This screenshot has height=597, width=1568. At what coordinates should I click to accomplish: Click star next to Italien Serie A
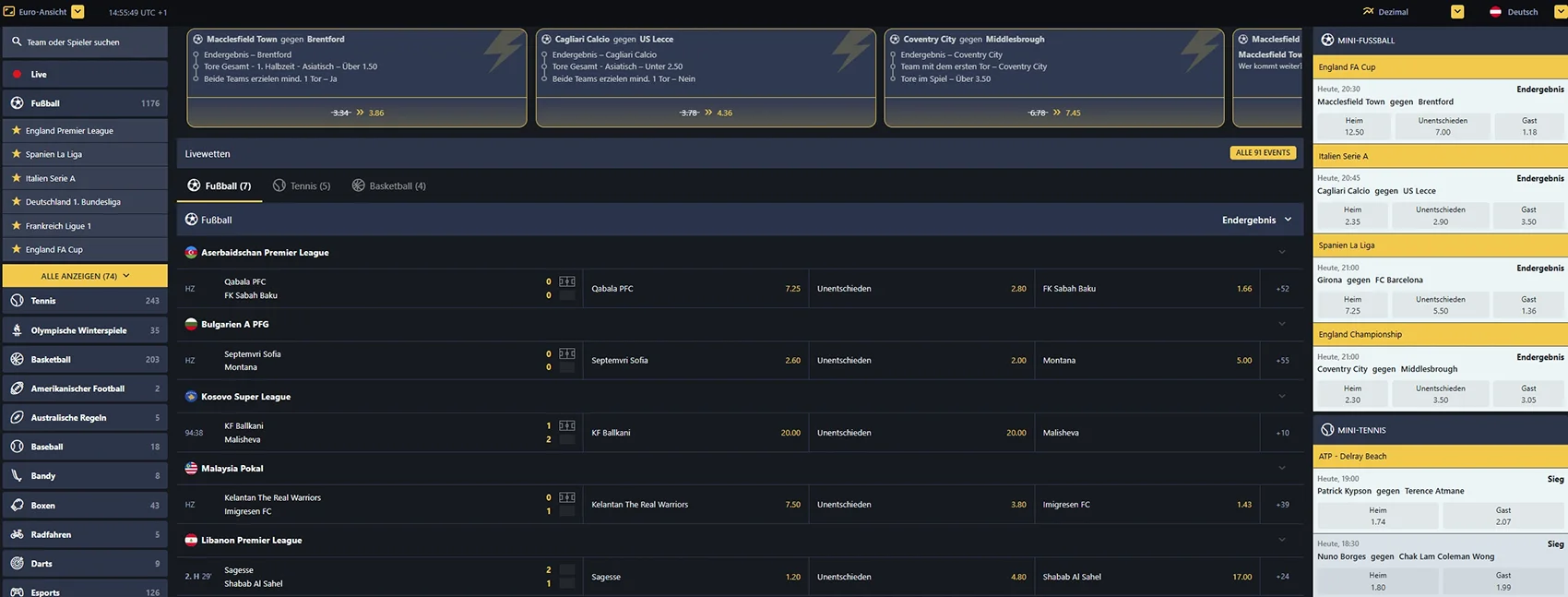(x=16, y=178)
